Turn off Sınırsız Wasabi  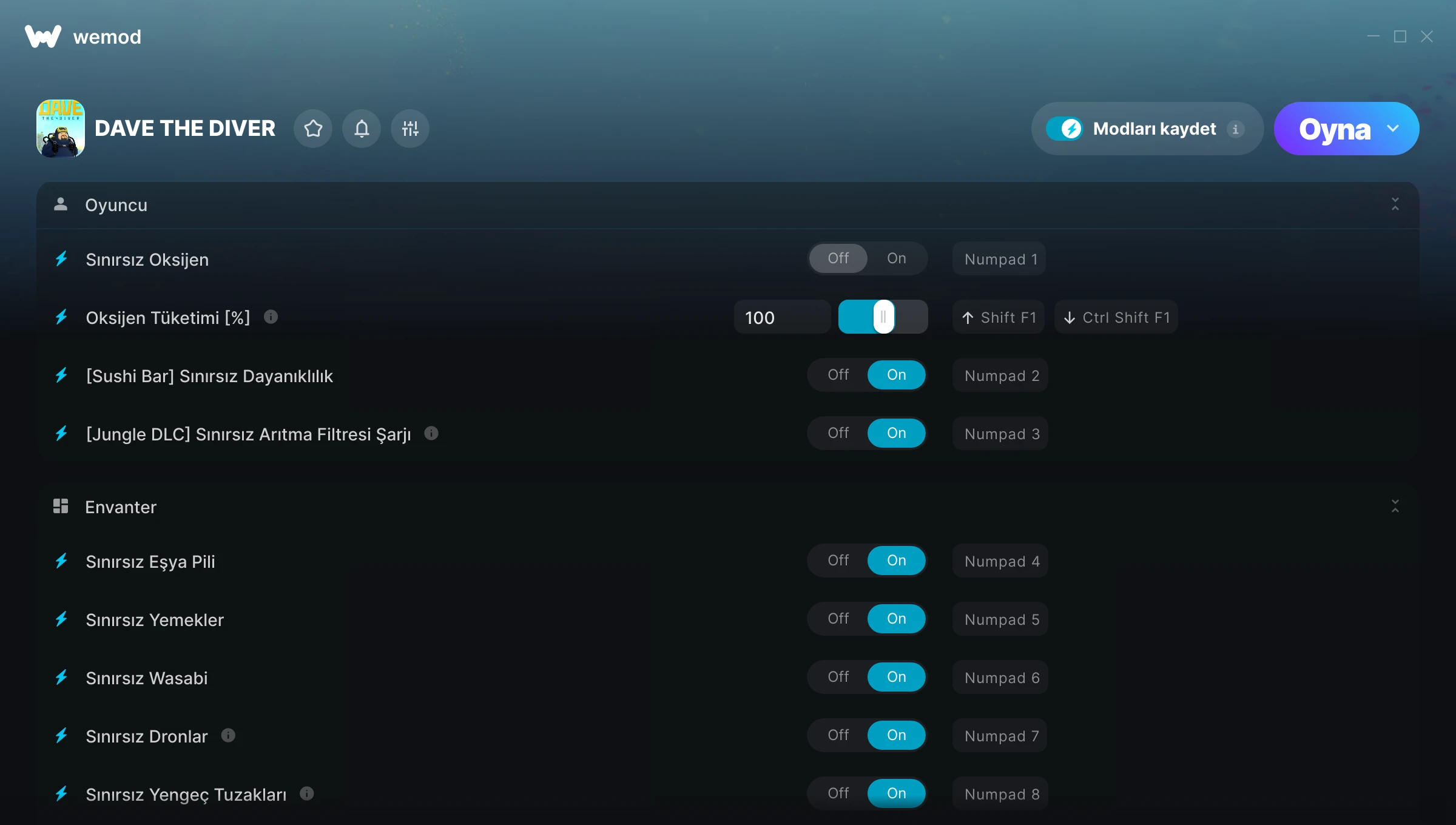pyautogui.click(x=838, y=677)
